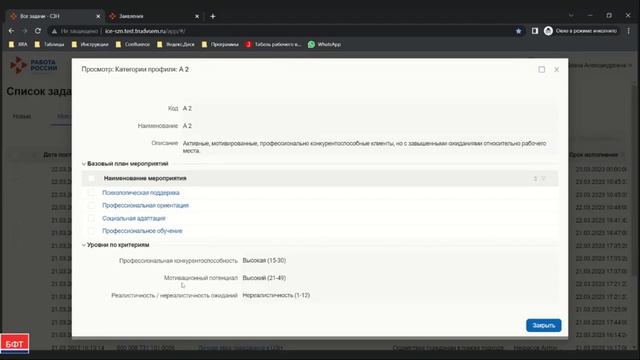Click the tab search chevron in title bar

coord(571,16)
